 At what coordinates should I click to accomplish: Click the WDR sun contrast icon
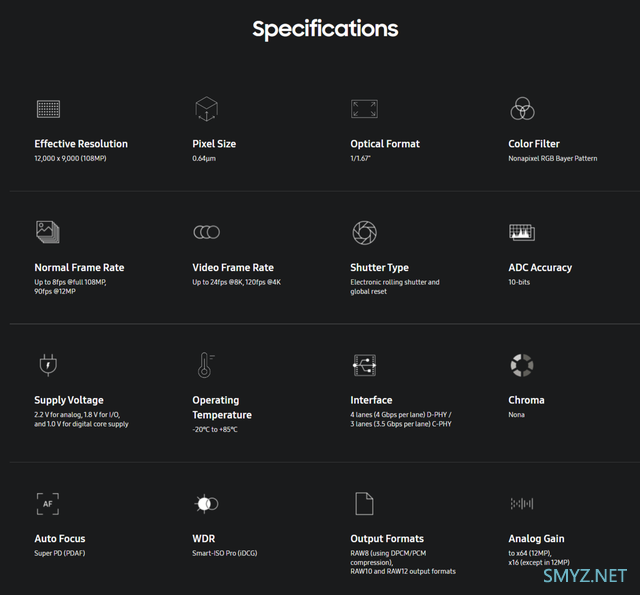click(x=207, y=504)
